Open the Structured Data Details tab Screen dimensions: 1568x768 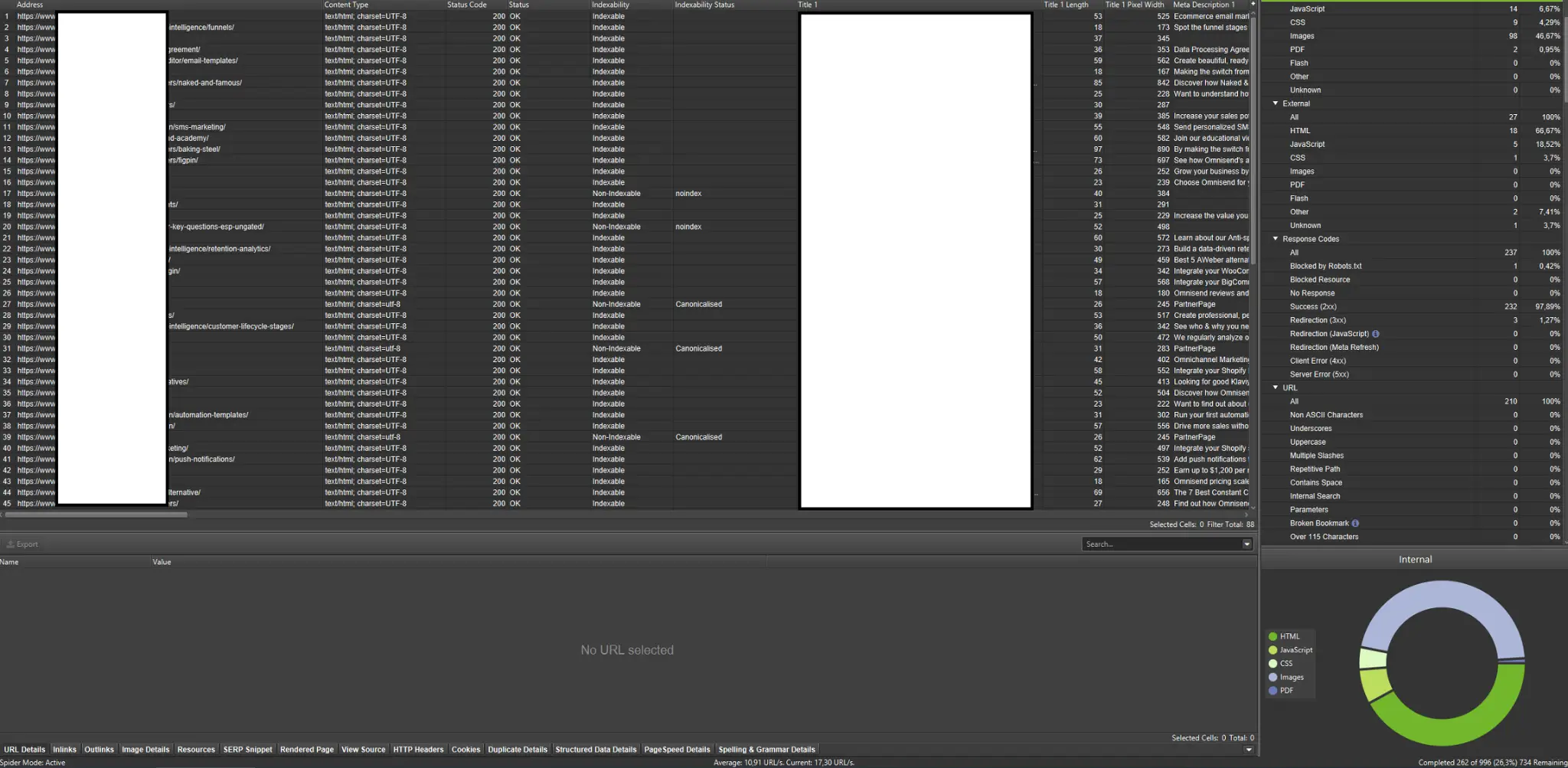[x=596, y=750]
